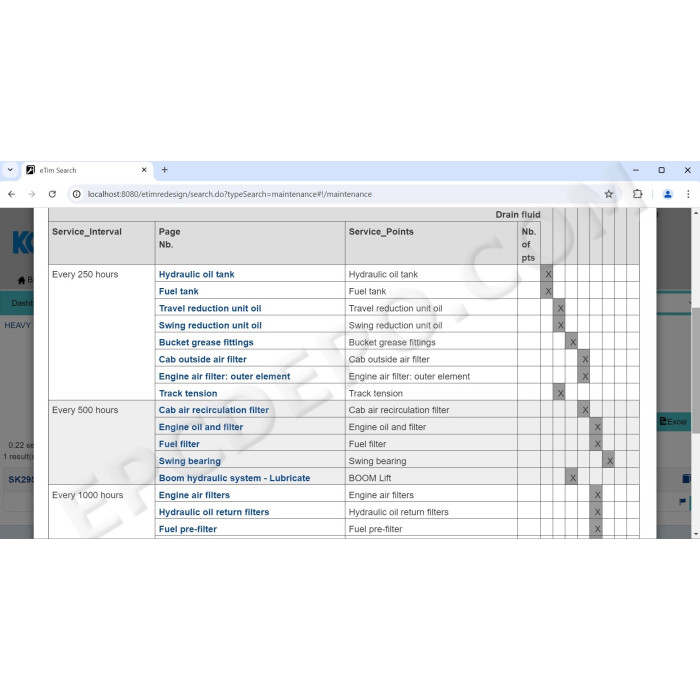Open the Engine oil and filter link
The height and width of the screenshot is (700, 700).
click(x=201, y=427)
